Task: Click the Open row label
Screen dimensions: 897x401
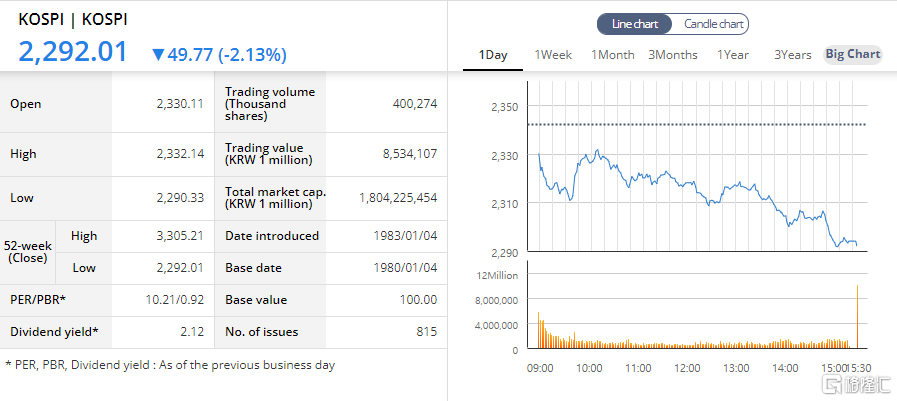Action: 26,104
